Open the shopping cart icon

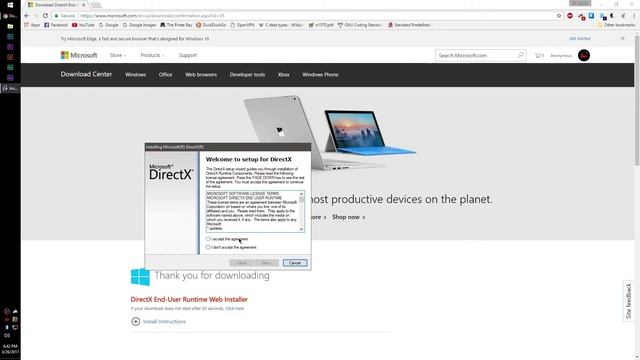[x=539, y=55]
